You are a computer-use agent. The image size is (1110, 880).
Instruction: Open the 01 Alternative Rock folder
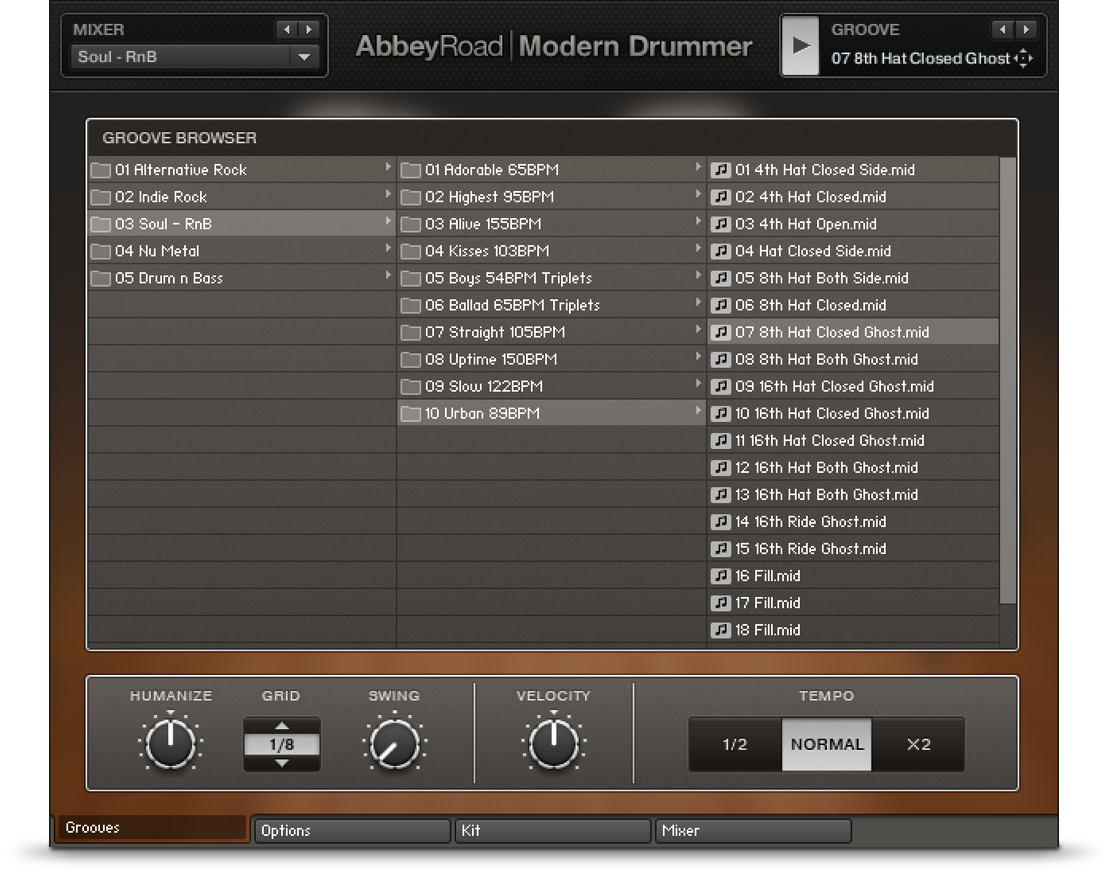[x=241, y=170]
